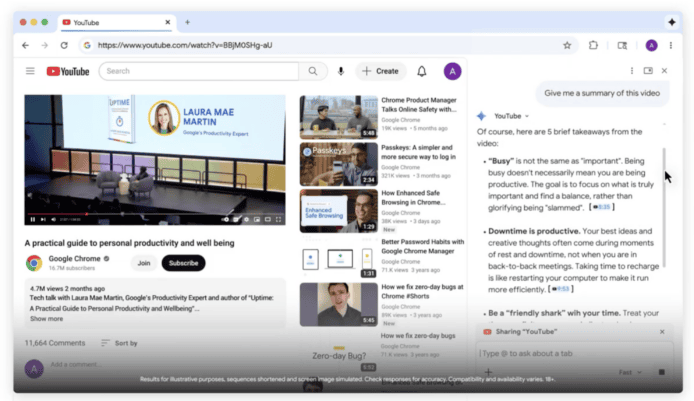Switch to theater mode
The width and height of the screenshot is (694, 401).
point(268,219)
